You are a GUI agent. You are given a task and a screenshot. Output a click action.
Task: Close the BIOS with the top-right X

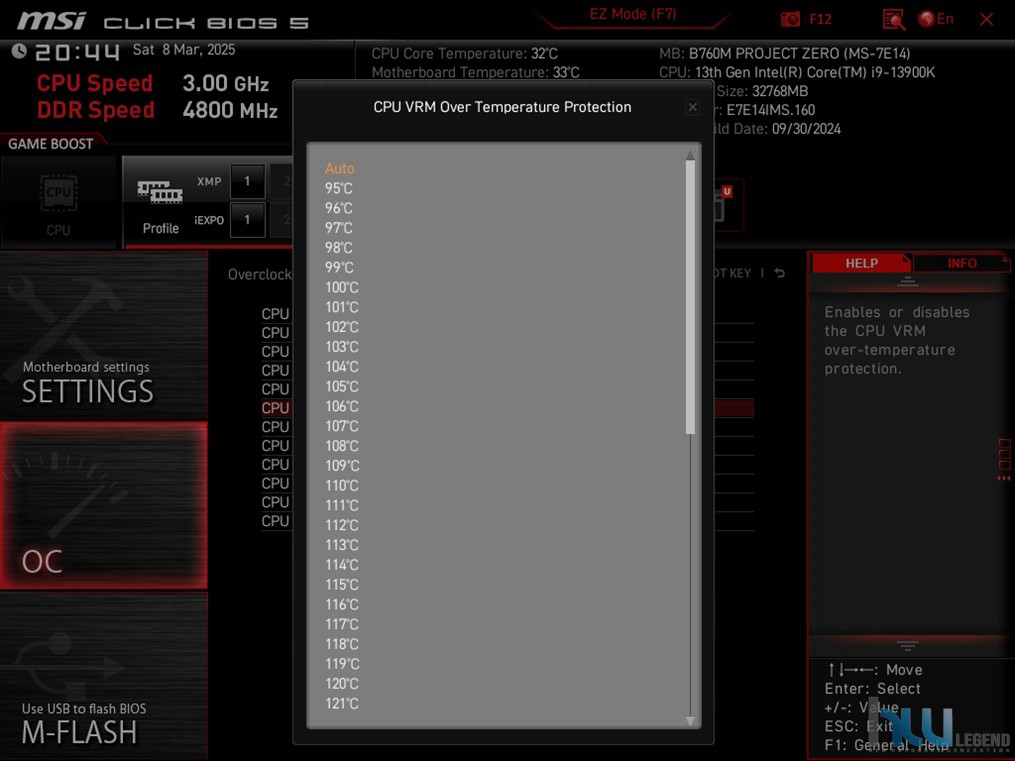(x=987, y=19)
